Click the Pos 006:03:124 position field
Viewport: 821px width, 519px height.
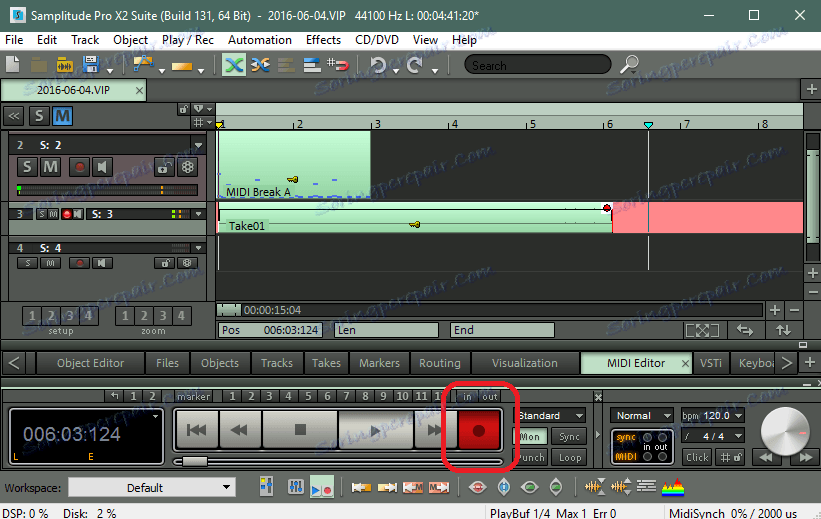[271, 330]
